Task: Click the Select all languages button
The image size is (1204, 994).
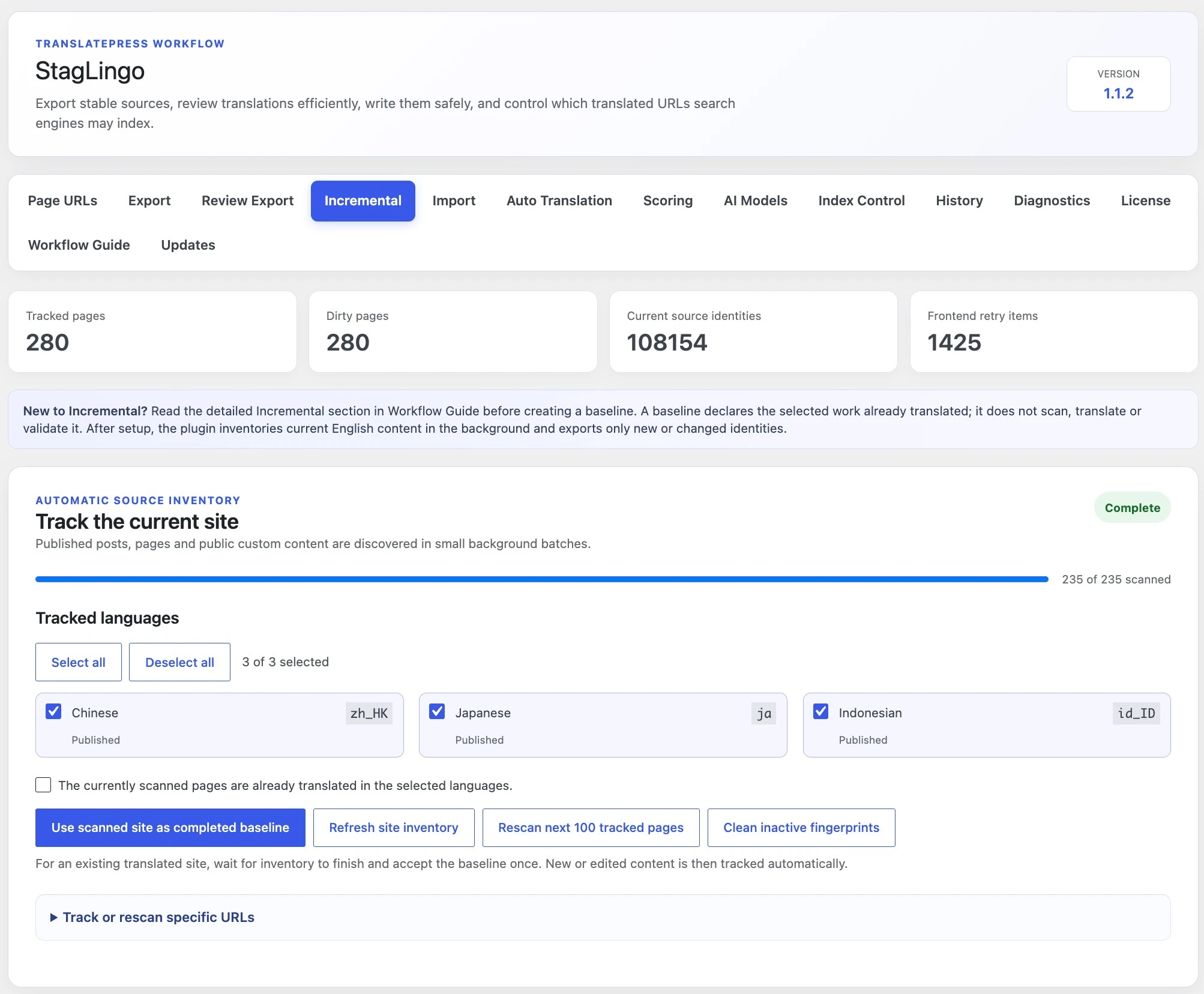Action: [79, 662]
